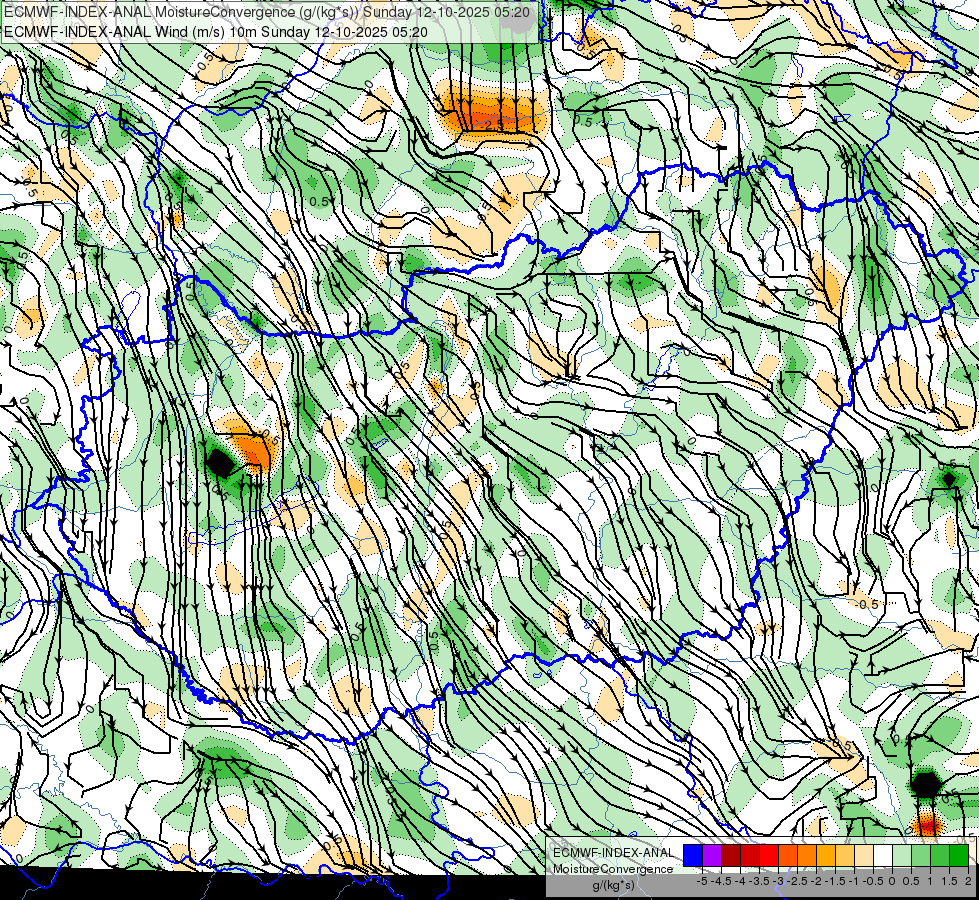The width and height of the screenshot is (979, 900).
Task: Select the pale peach swatch between -1 and -0.5
Action: [x=864, y=855]
